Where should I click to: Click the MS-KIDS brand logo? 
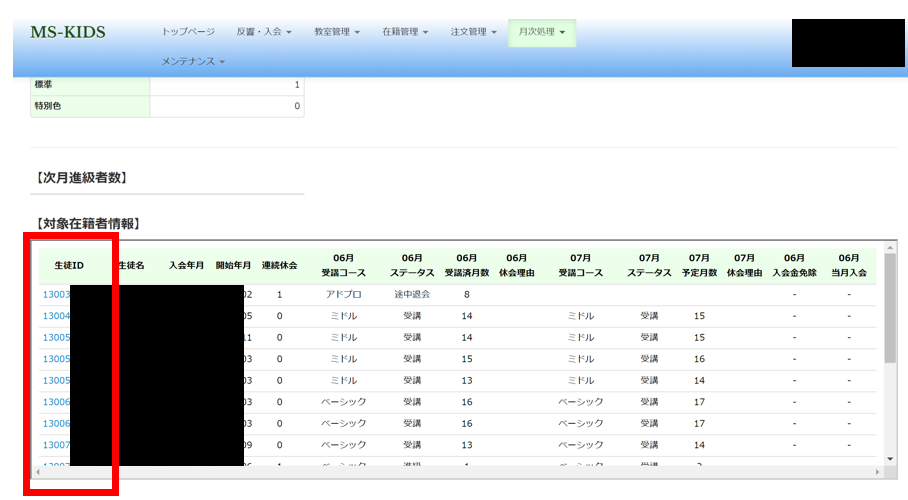[x=67, y=32]
